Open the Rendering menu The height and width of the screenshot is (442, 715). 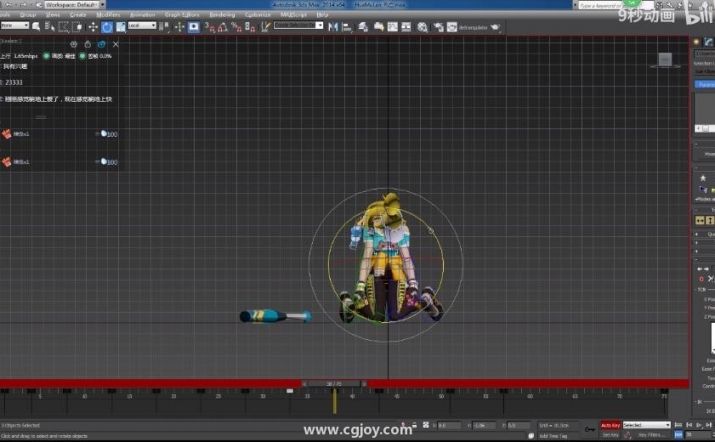[222, 15]
